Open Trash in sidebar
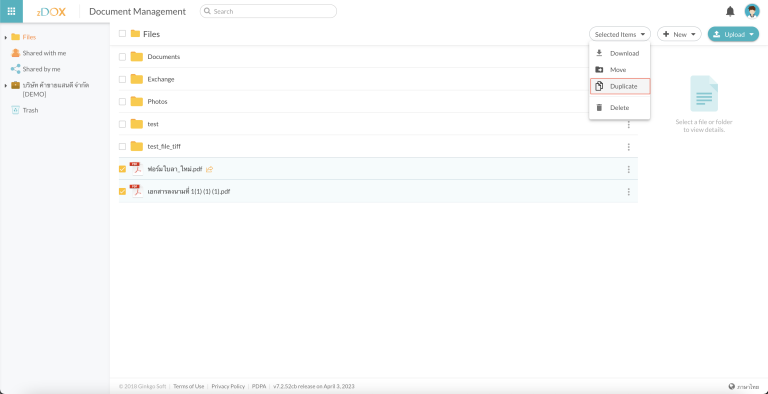Image resolution: width=768 pixels, height=394 pixels. click(x=30, y=110)
